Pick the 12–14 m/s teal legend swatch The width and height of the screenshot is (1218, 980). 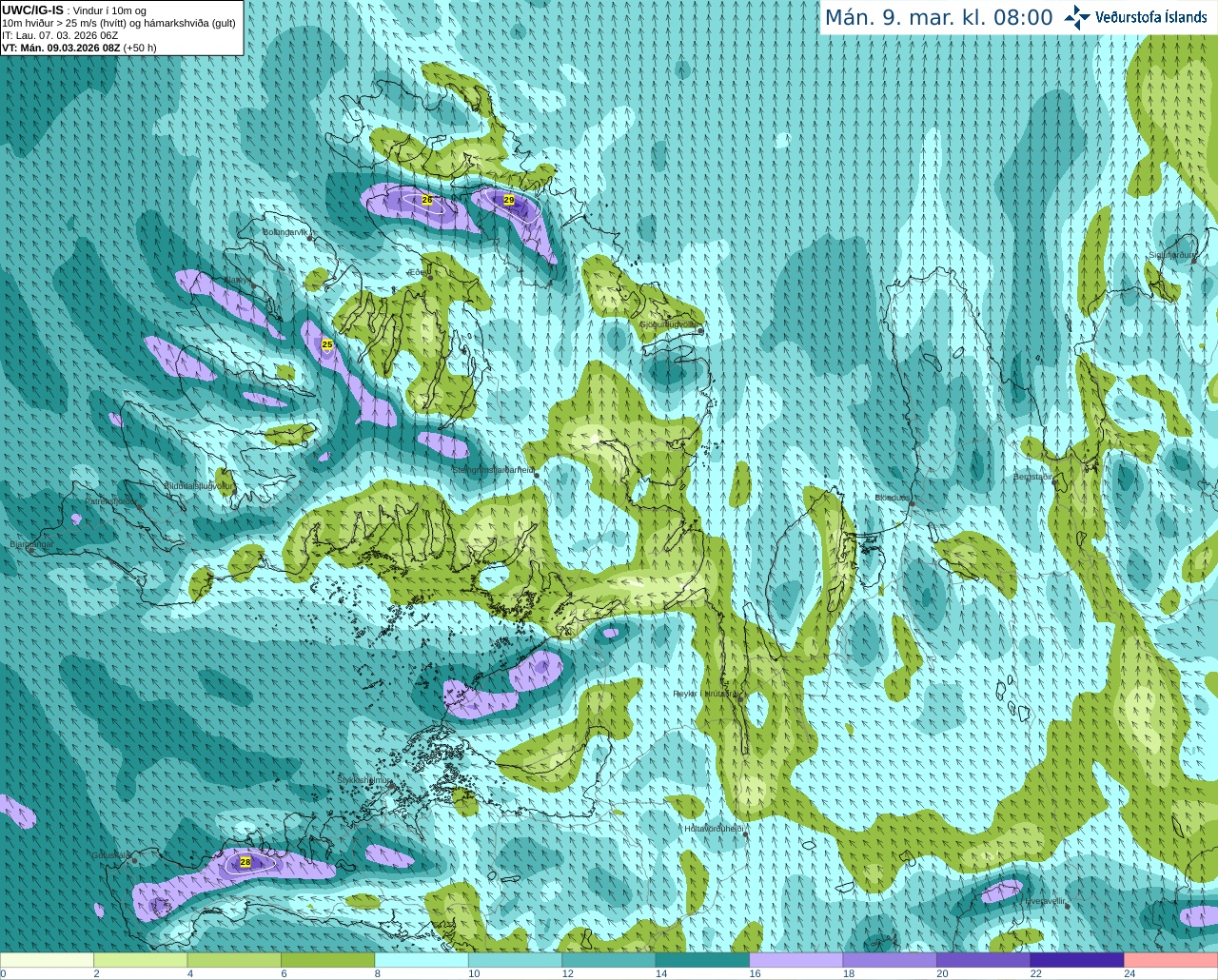point(609,960)
